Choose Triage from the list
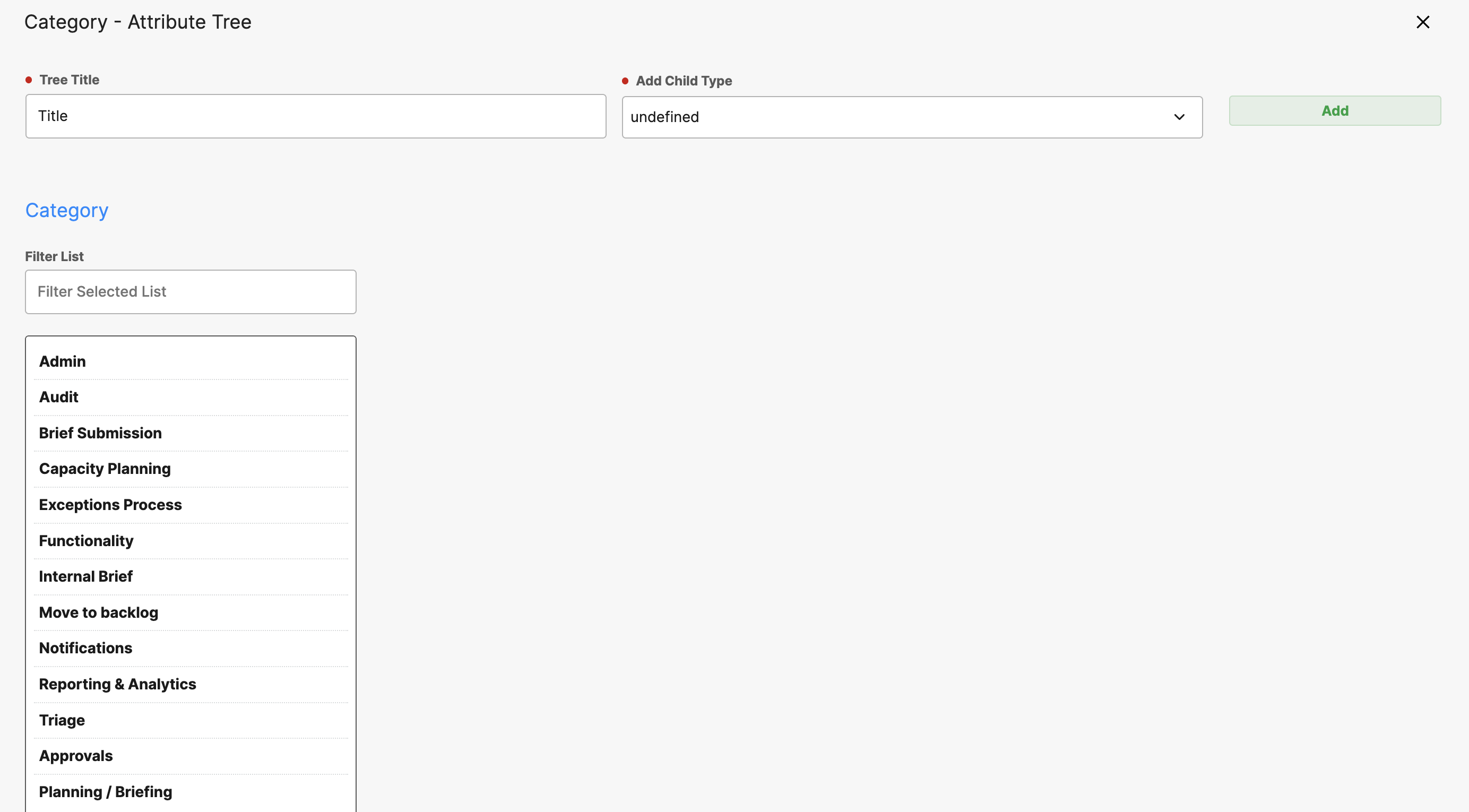Viewport: 1469px width, 812px height. 62,720
